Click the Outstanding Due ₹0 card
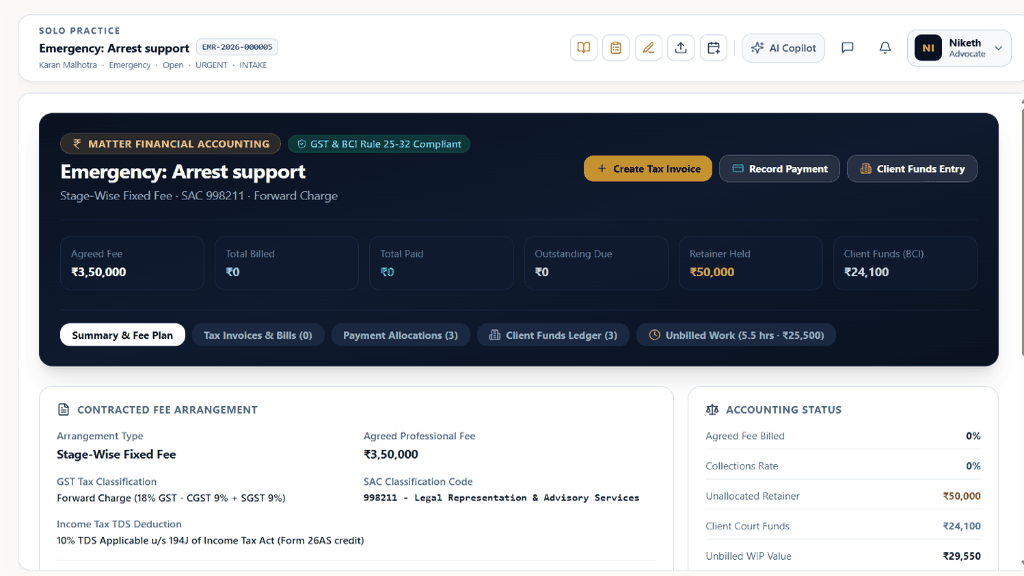 [x=596, y=263]
